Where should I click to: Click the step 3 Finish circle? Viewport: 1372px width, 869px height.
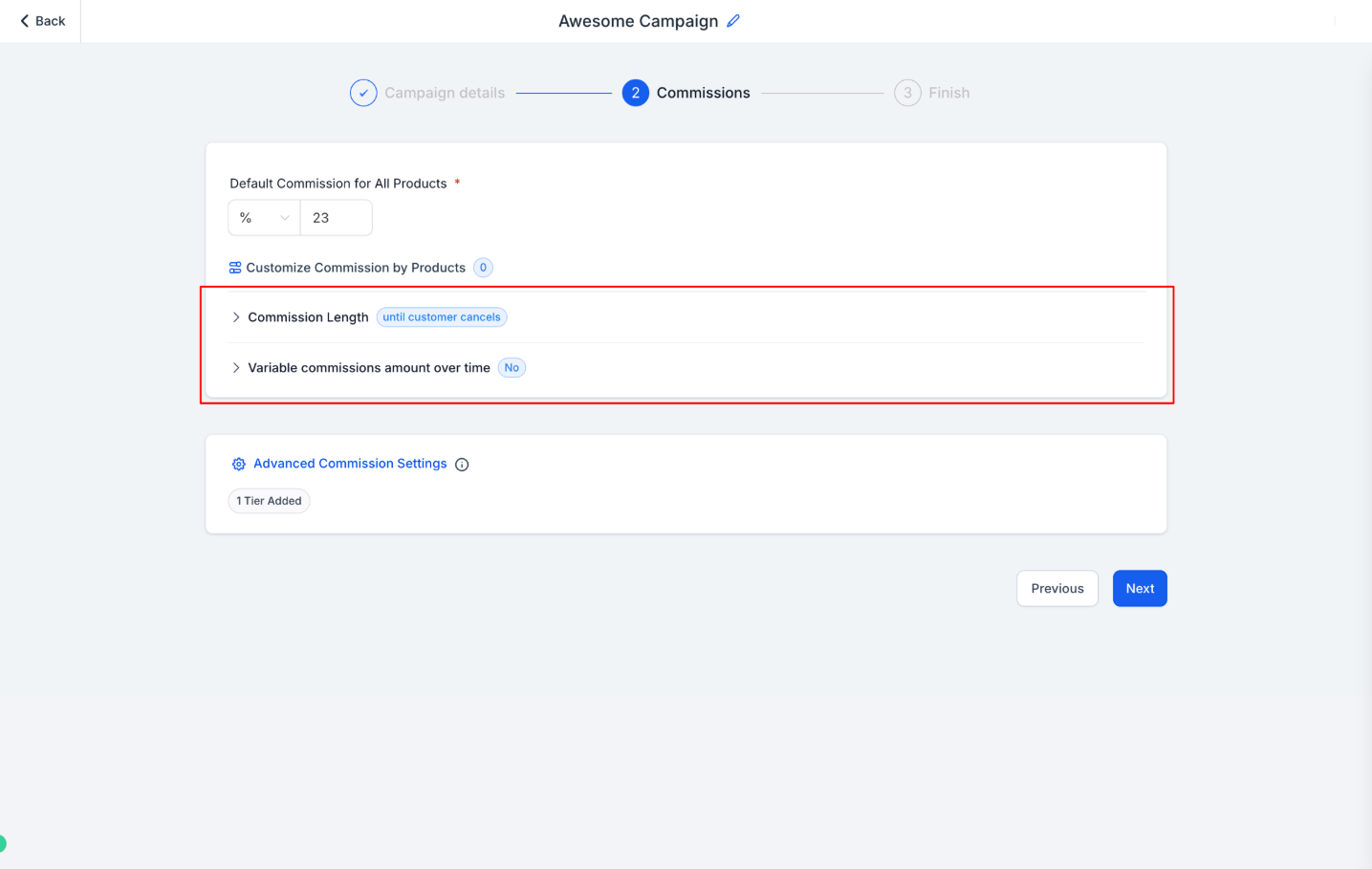click(x=907, y=93)
